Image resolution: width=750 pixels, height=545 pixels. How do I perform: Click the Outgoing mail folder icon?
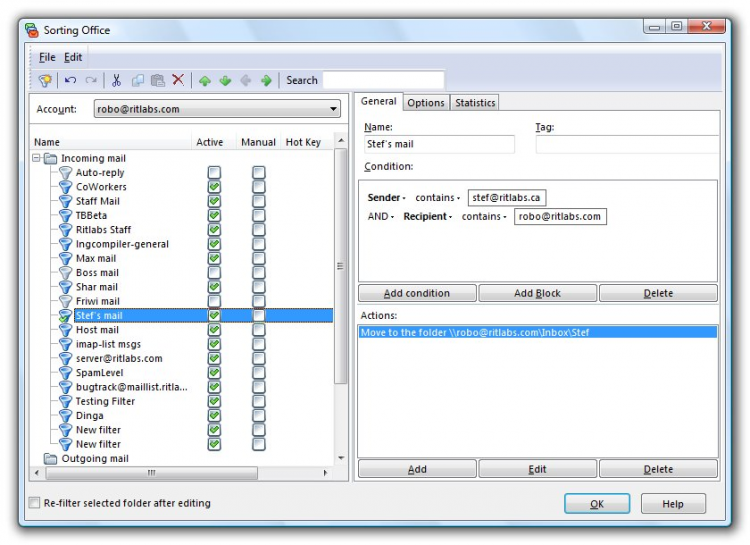tap(50, 459)
